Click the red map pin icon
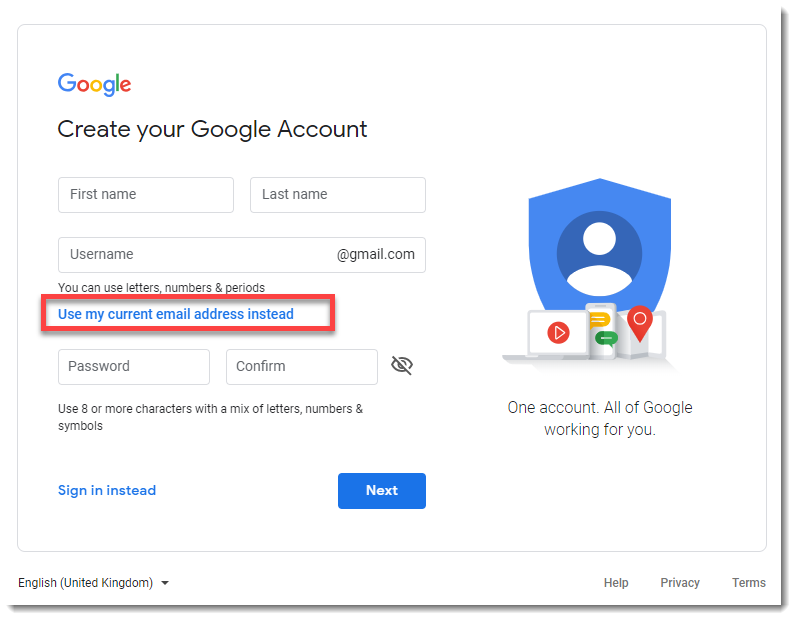Screen dimensions: 796x620 pos(640,323)
